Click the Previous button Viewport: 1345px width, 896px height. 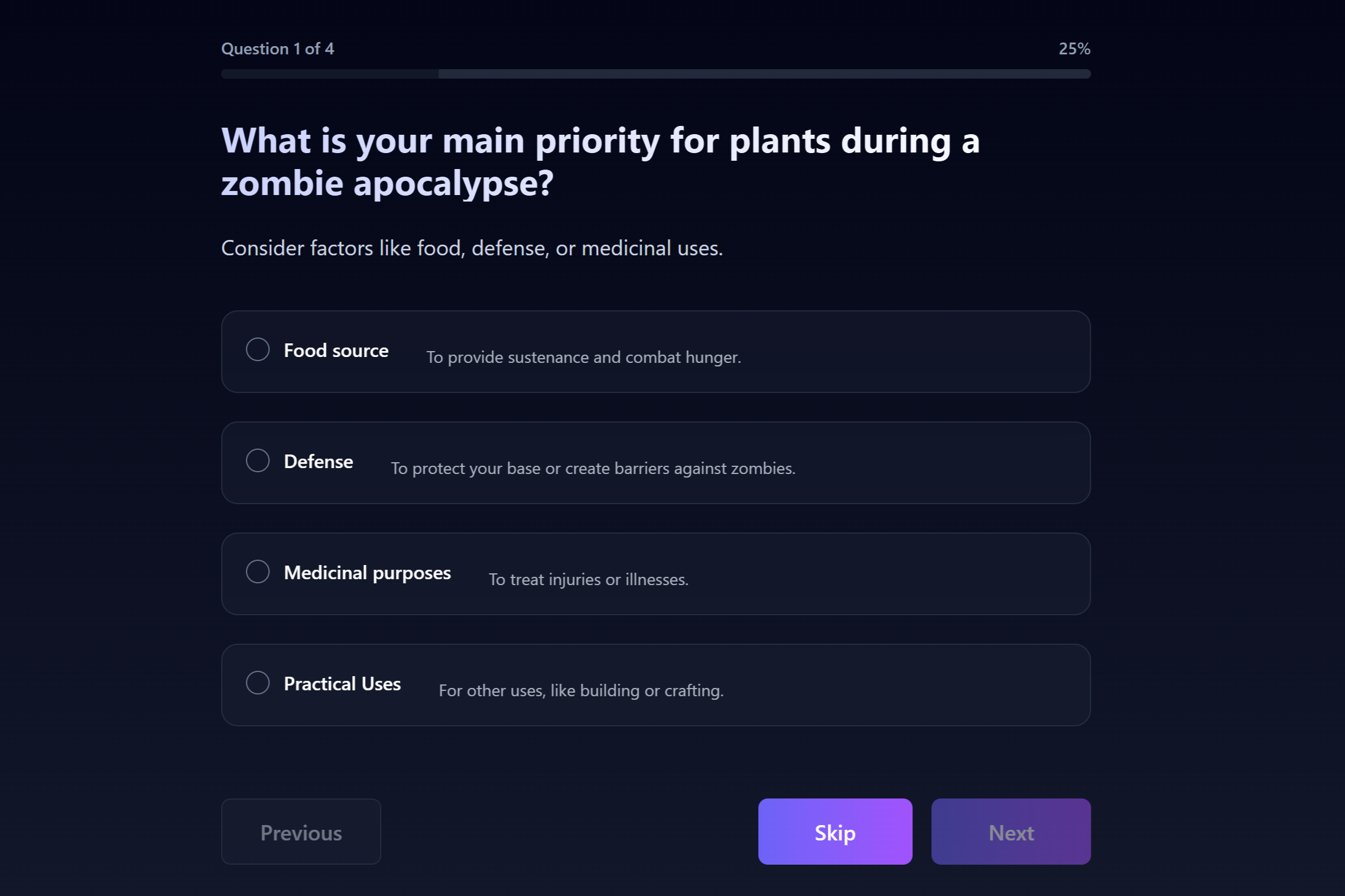301,832
